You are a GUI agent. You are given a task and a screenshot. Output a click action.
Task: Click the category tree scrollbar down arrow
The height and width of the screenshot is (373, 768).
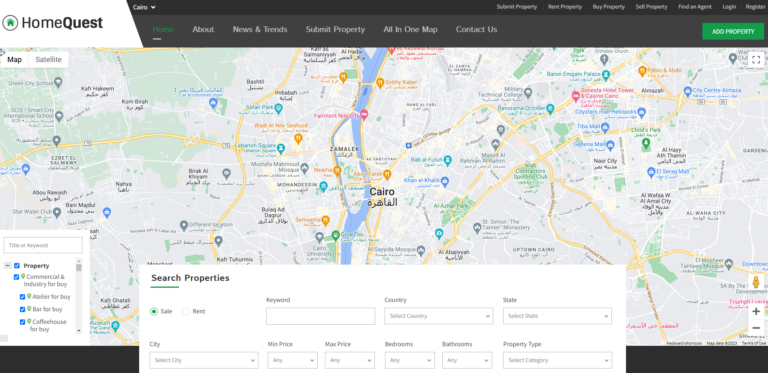click(79, 331)
